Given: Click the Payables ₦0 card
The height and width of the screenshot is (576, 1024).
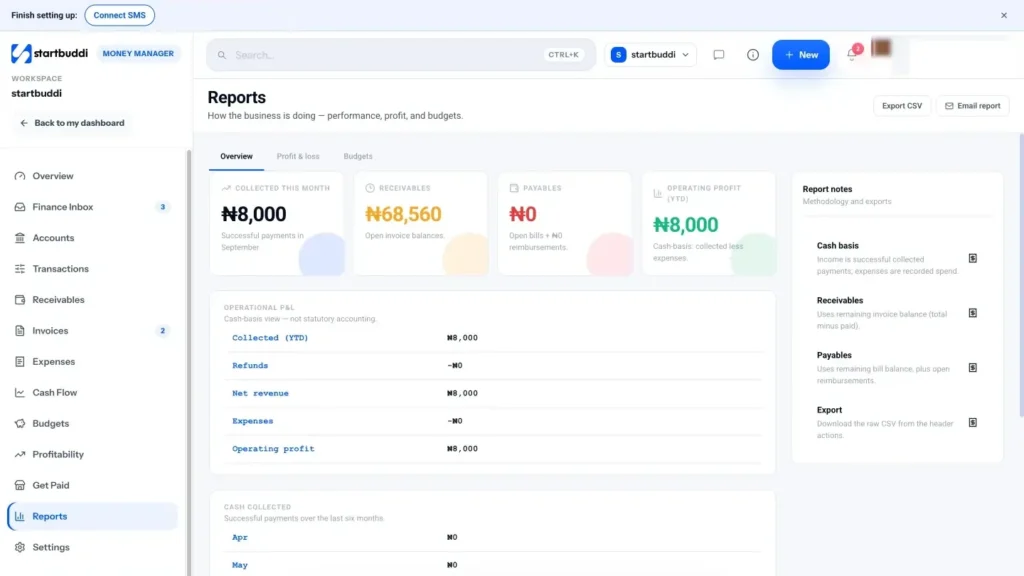Looking at the screenshot, I should 565,223.
